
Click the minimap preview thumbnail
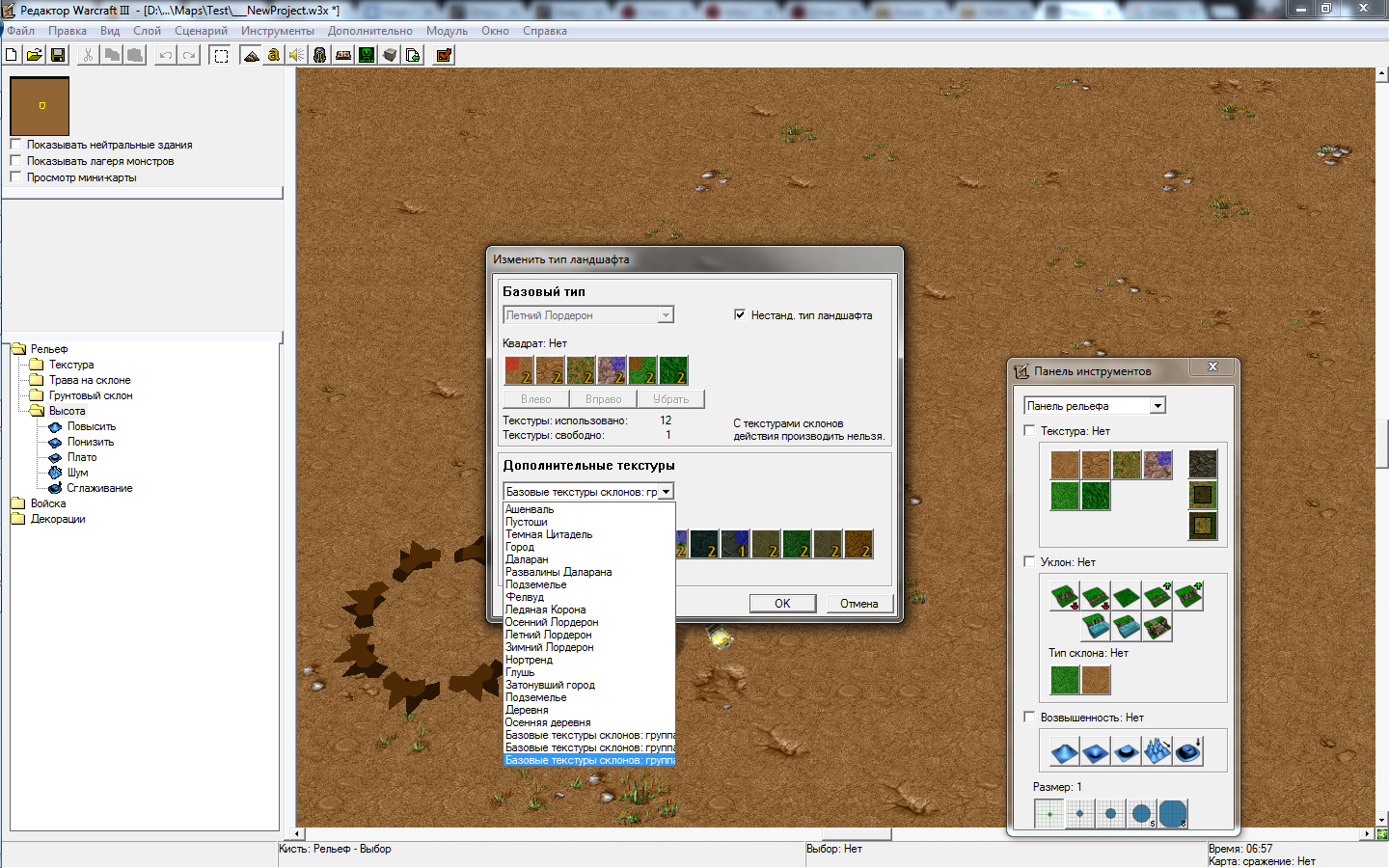(x=40, y=106)
